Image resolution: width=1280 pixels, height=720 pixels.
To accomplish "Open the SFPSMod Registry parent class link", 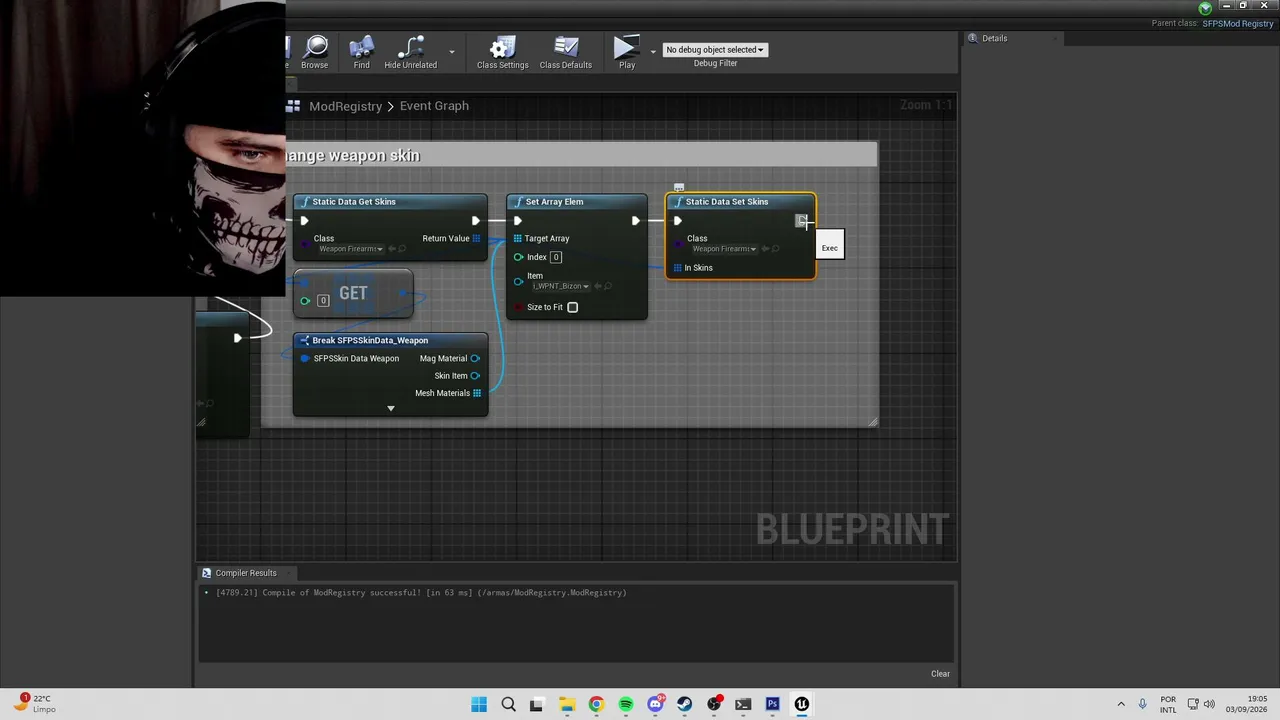I will coord(1238,23).
